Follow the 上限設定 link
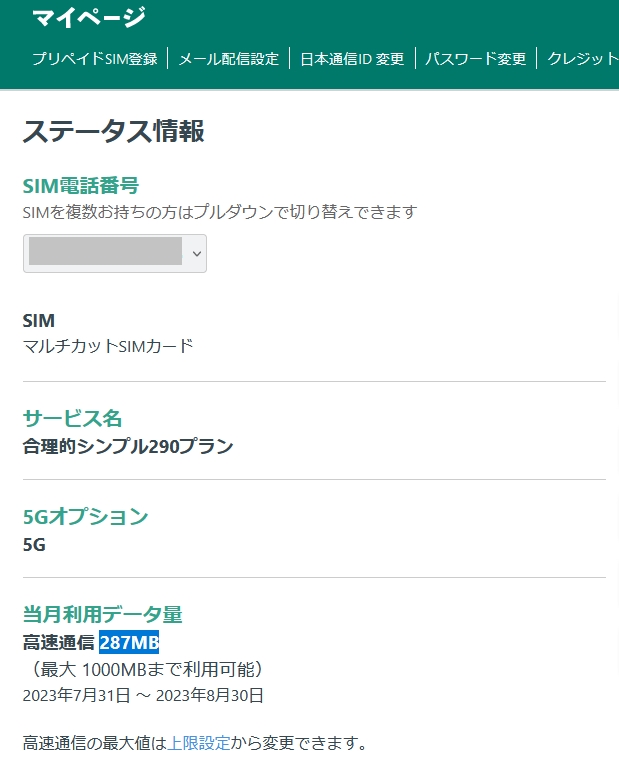The width and height of the screenshot is (619, 768). [198, 743]
